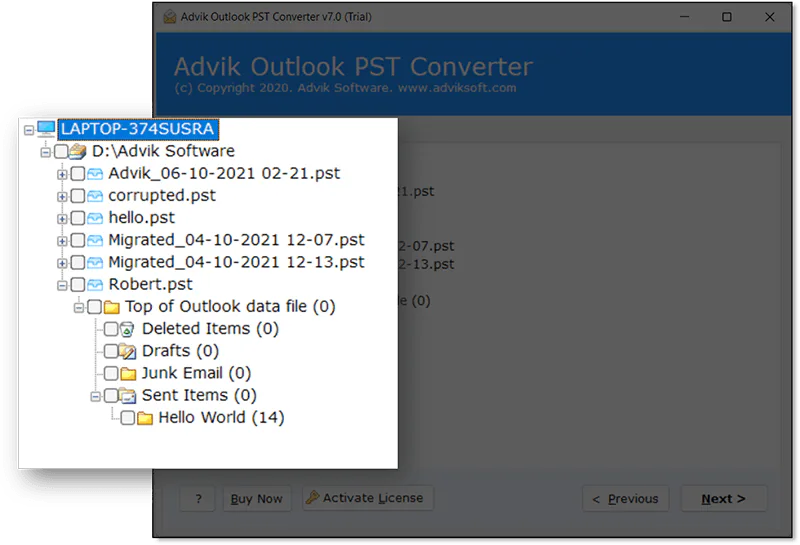
Task: Click the Hello World folder icon
Action: click(145, 418)
